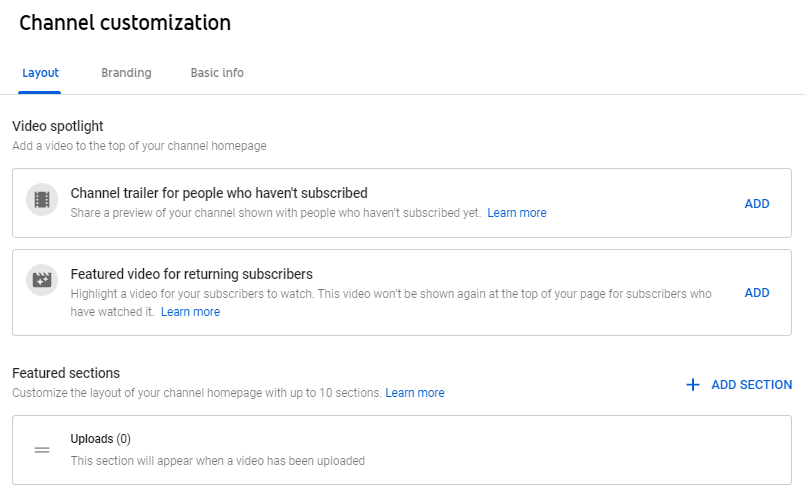Click the featured video clapperboard icon
Viewport: 805px width, 488px height.
coord(42,280)
